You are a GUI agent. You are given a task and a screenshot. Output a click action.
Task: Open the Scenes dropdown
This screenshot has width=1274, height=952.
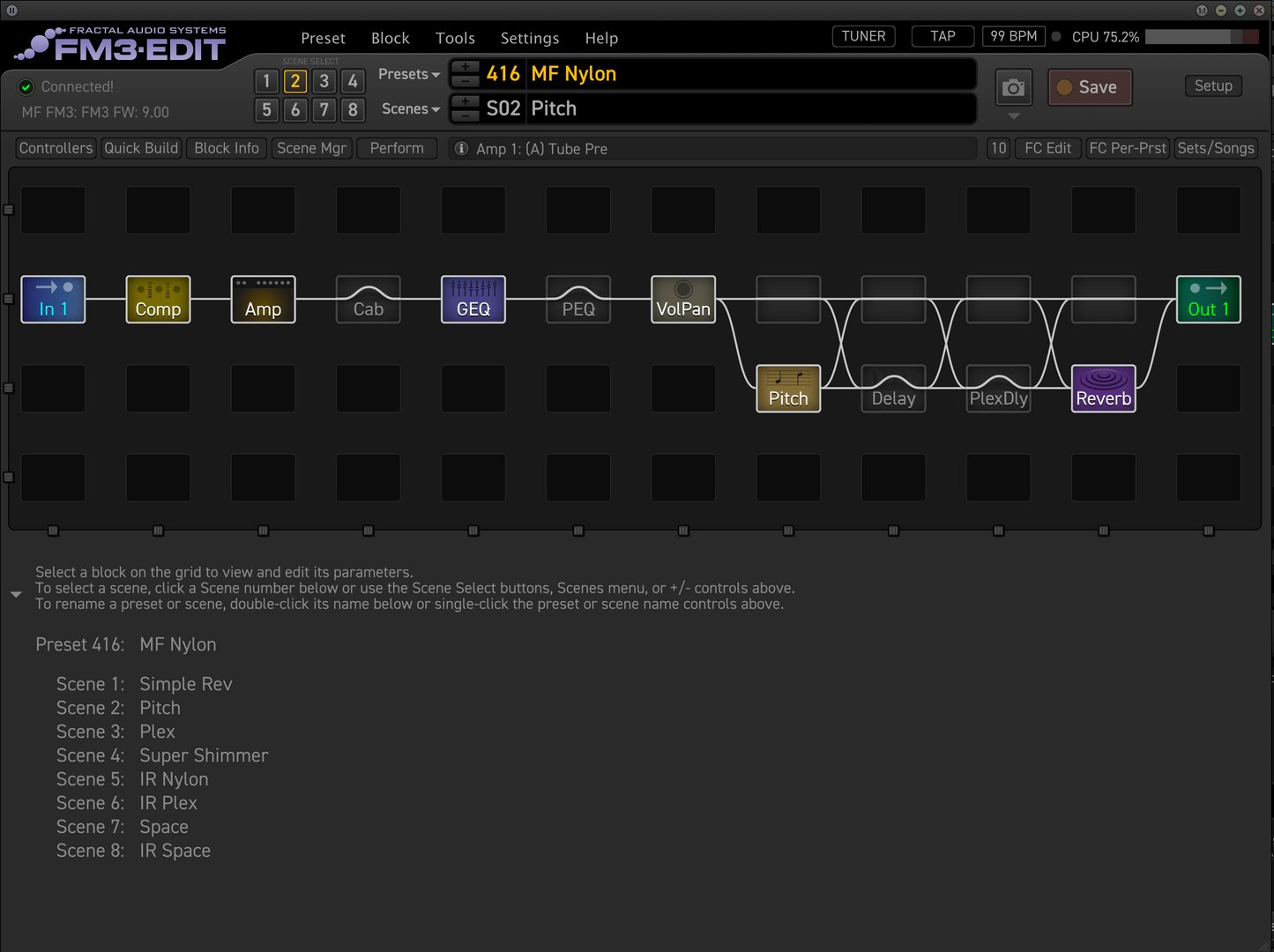click(x=411, y=108)
